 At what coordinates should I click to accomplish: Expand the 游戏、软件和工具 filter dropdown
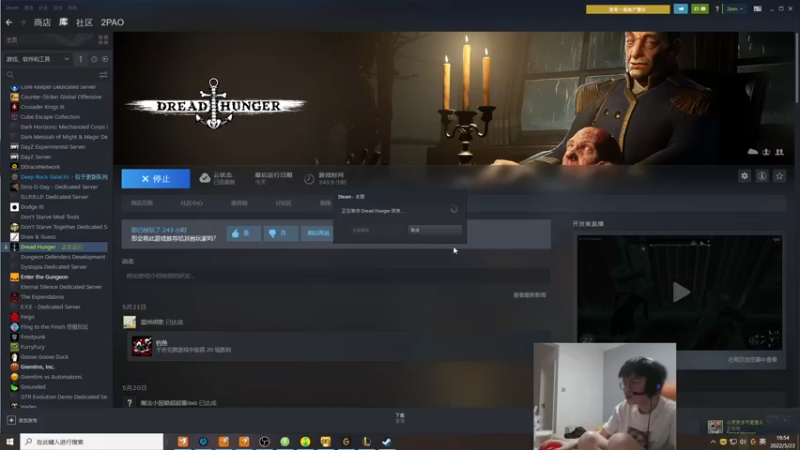click(x=38, y=59)
